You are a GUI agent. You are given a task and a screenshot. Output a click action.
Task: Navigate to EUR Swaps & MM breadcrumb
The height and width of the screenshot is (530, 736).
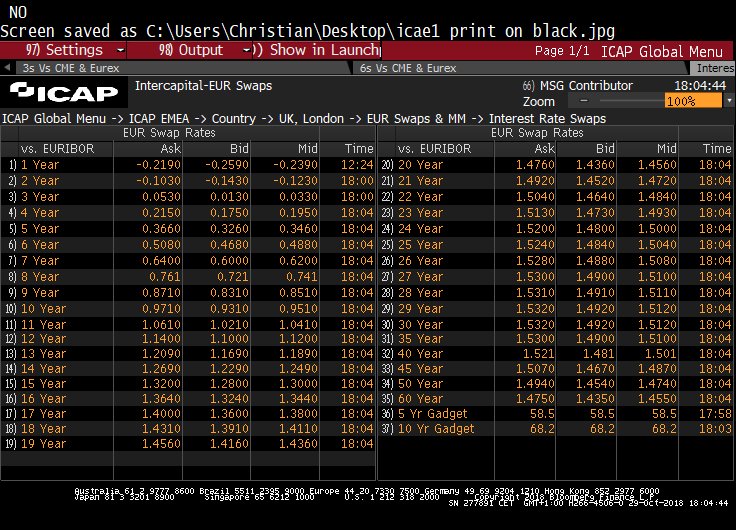pyautogui.click(x=416, y=118)
